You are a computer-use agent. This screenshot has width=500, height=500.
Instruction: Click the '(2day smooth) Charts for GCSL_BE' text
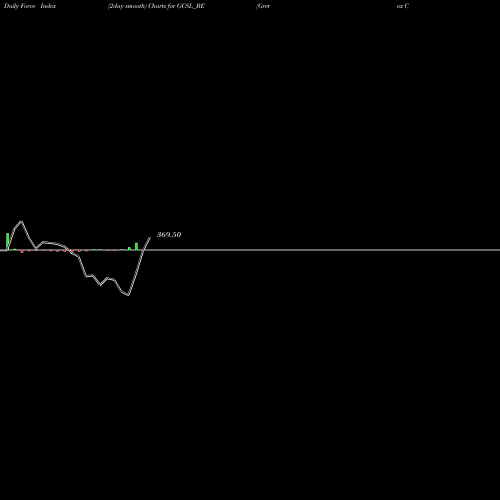[x=156, y=6]
